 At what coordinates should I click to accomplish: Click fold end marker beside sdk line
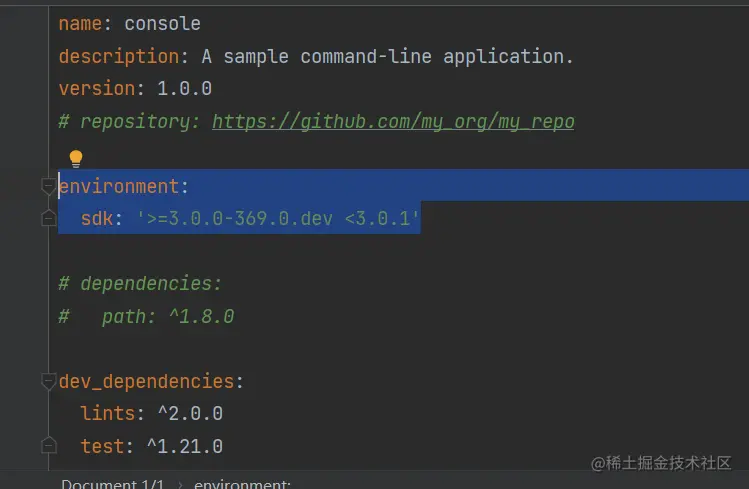coord(48,218)
